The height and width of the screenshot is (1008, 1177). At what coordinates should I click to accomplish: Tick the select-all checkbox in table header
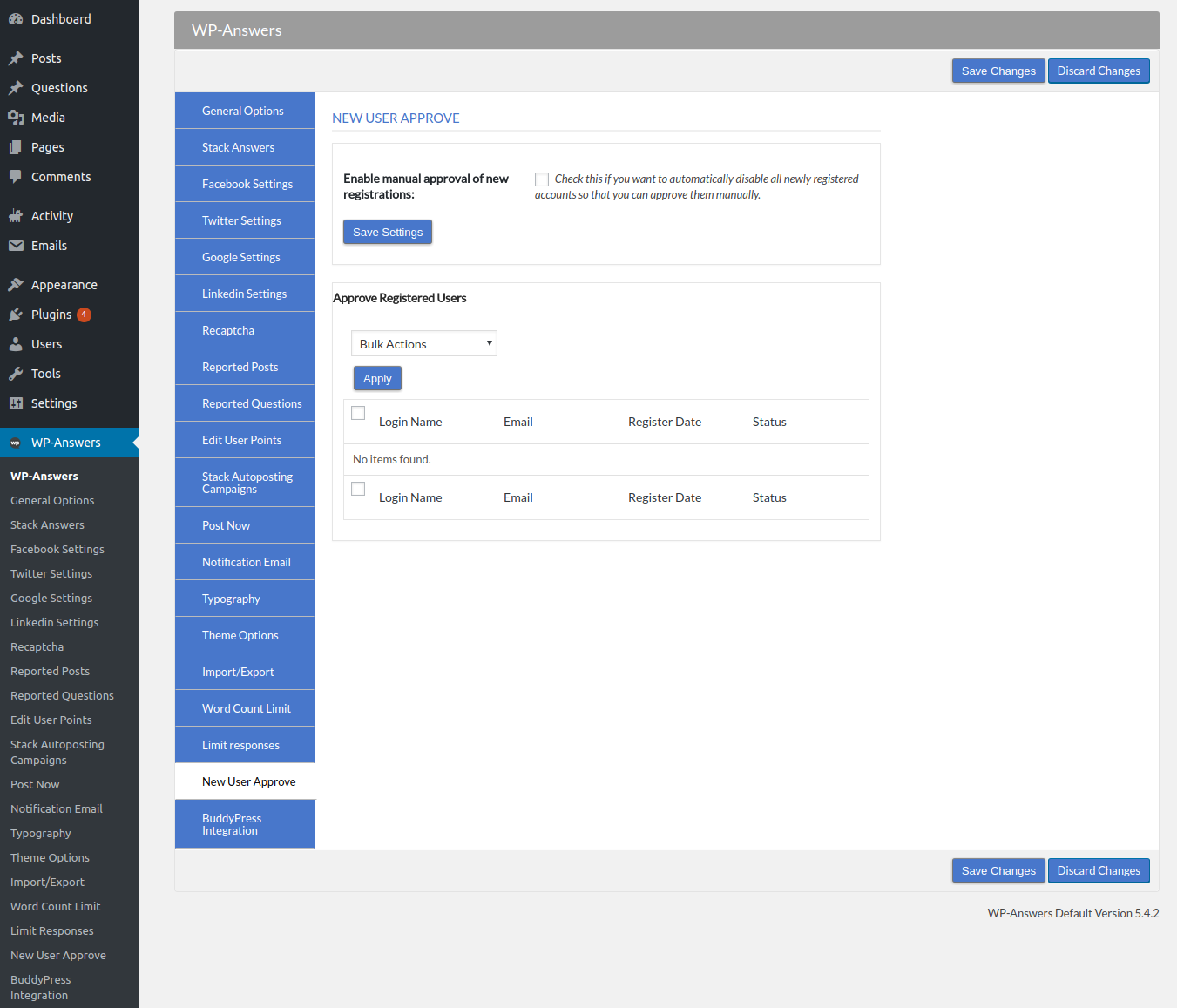[x=358, y=413]
